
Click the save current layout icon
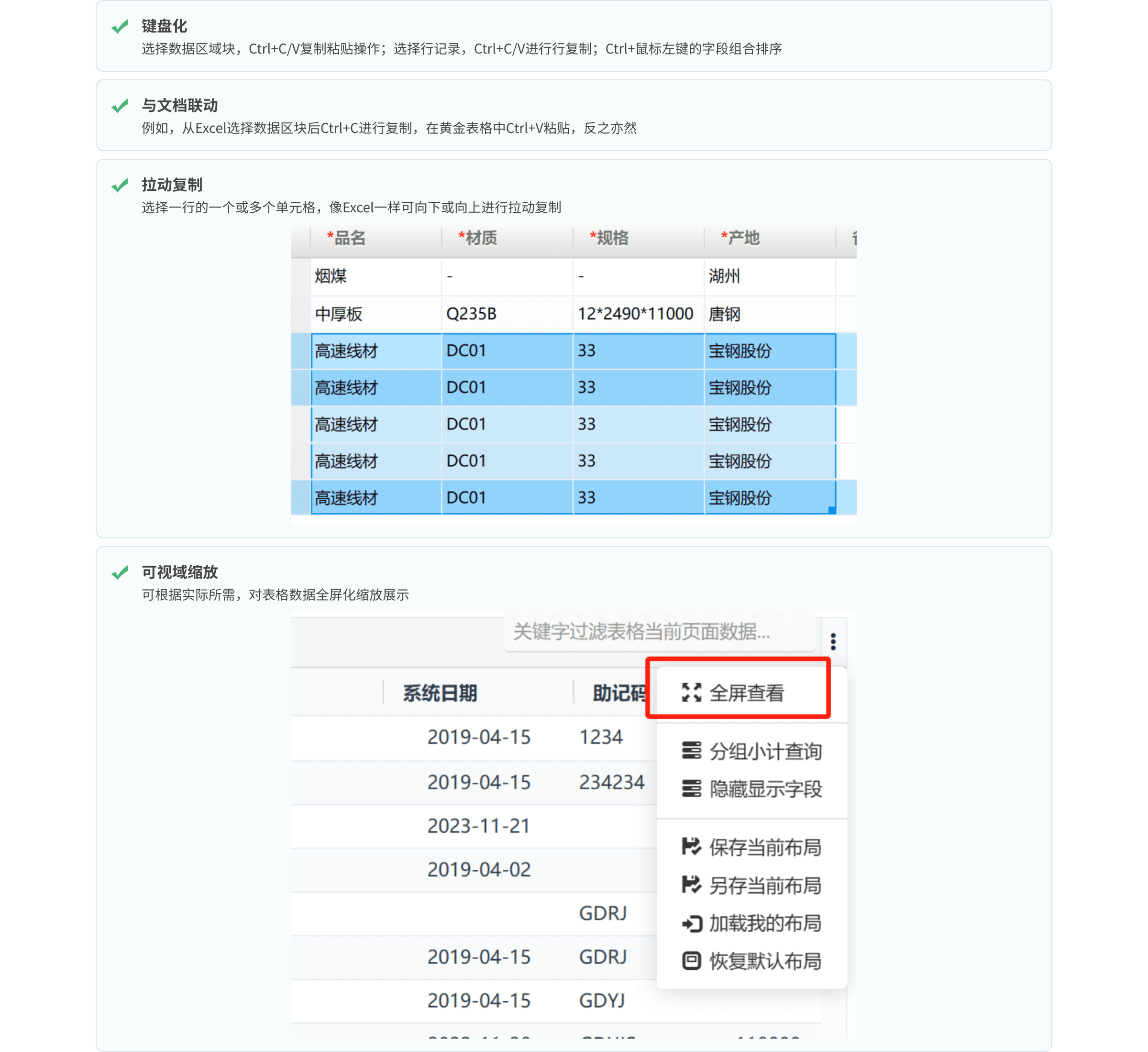[x=691, y=847]
